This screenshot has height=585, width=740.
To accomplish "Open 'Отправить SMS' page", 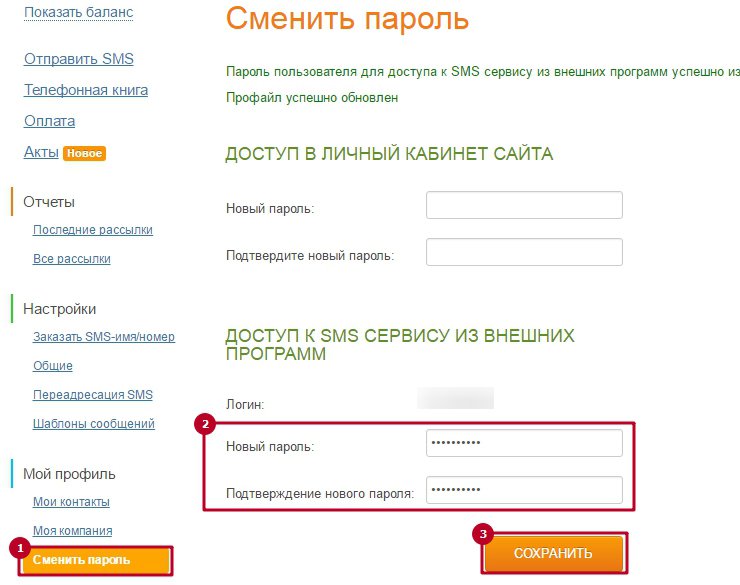I will 78,59.
